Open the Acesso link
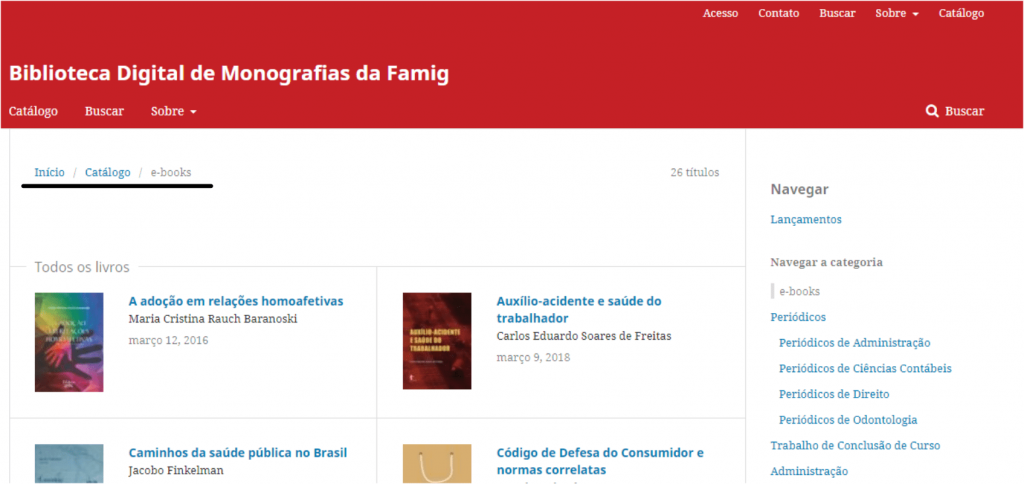Screen dimensions: 1024x484 pos(720,14)
